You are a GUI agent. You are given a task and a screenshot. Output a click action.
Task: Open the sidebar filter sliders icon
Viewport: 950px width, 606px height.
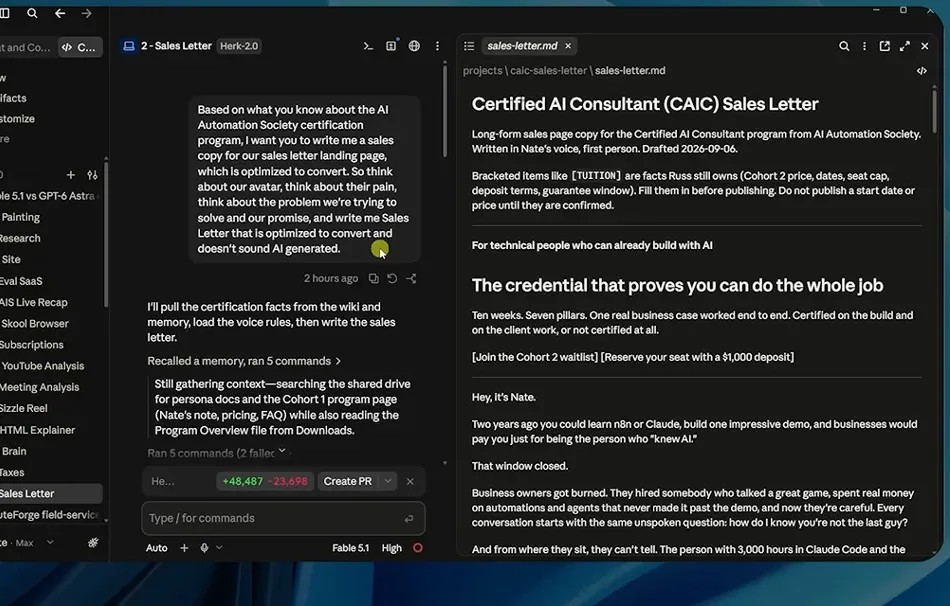pyautogui.click(x=92, y=175)
